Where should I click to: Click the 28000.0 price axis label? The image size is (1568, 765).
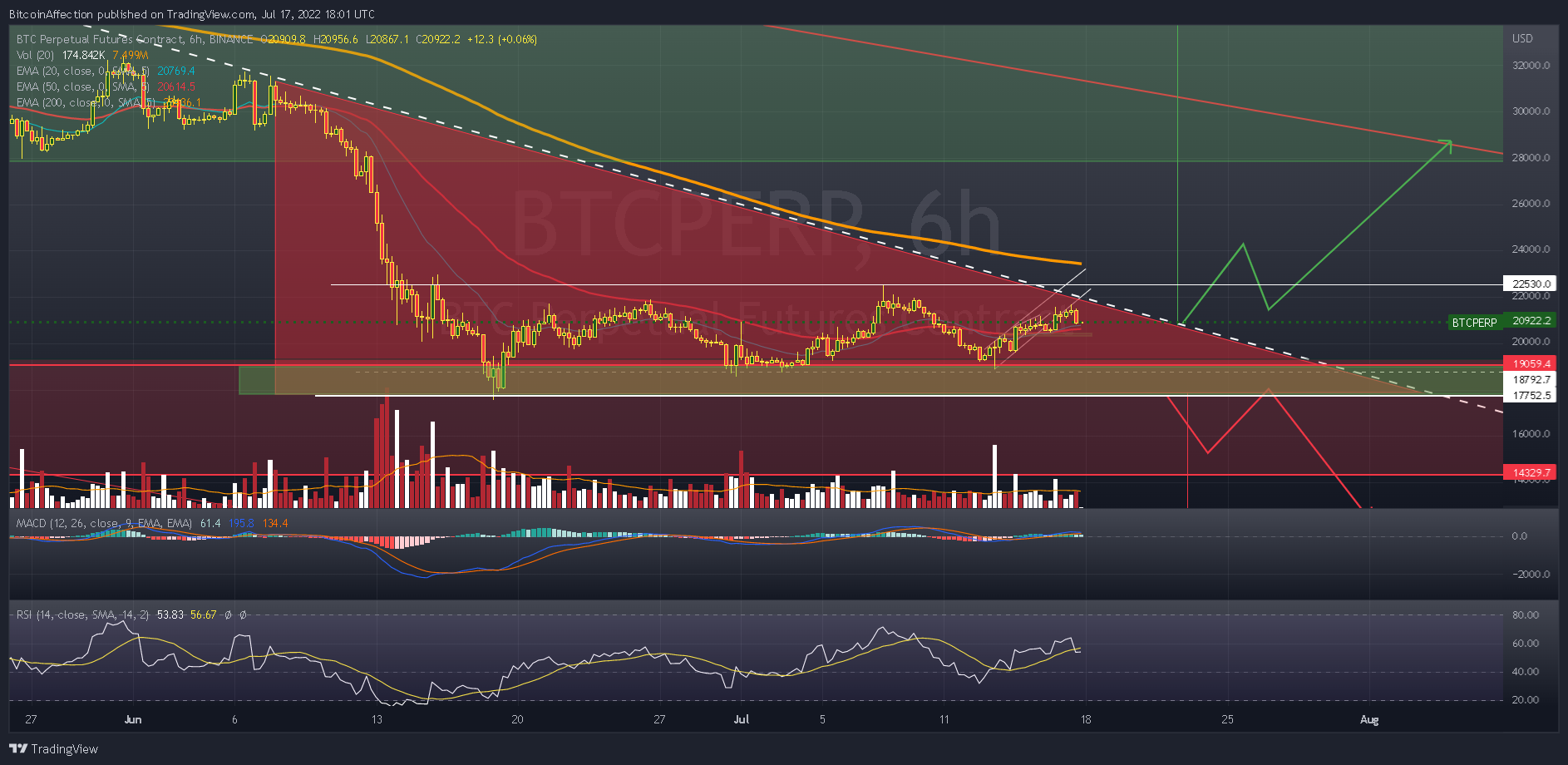tap(1531, 157)
